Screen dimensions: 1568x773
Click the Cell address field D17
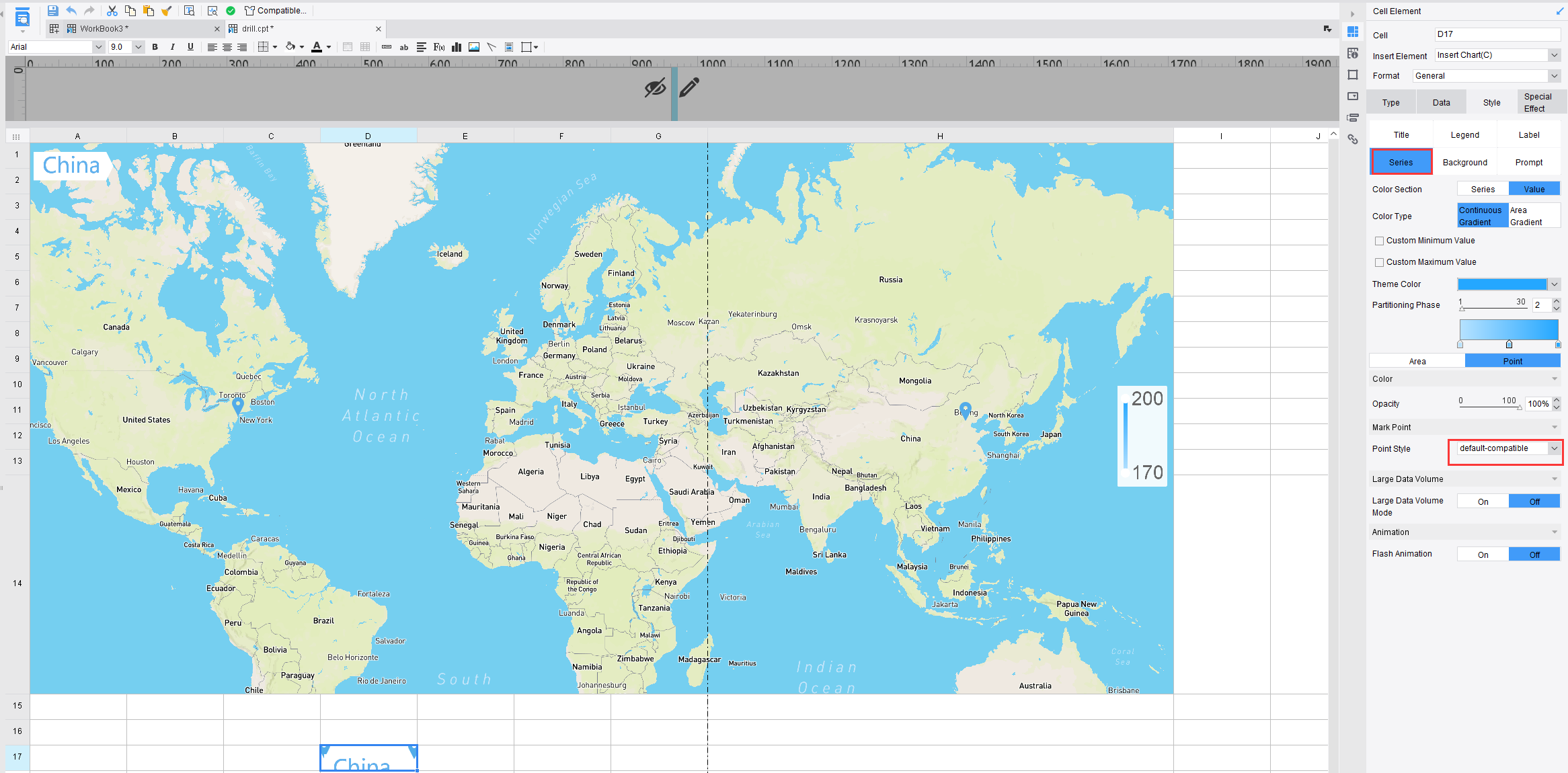1497,34
